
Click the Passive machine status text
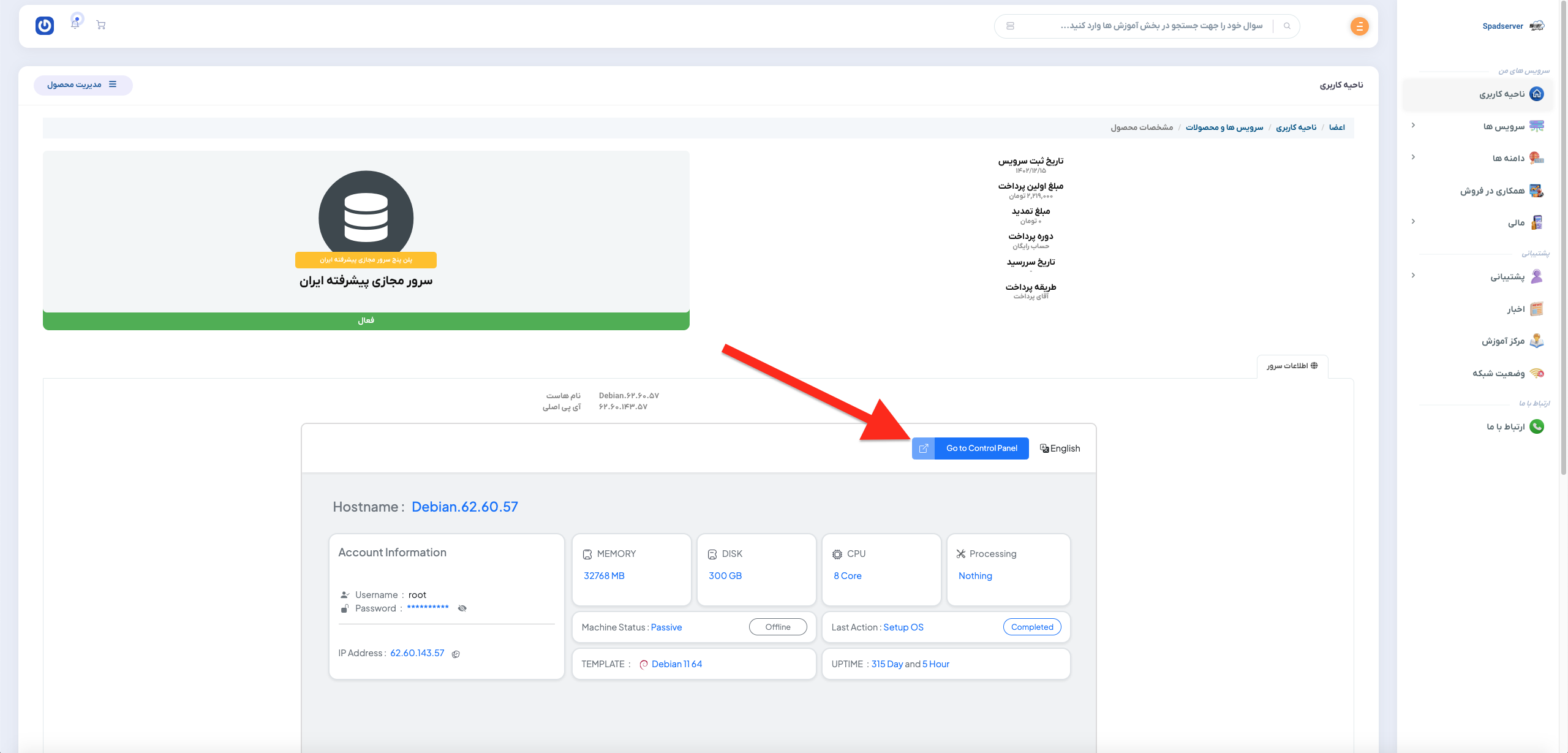point(666,627)
